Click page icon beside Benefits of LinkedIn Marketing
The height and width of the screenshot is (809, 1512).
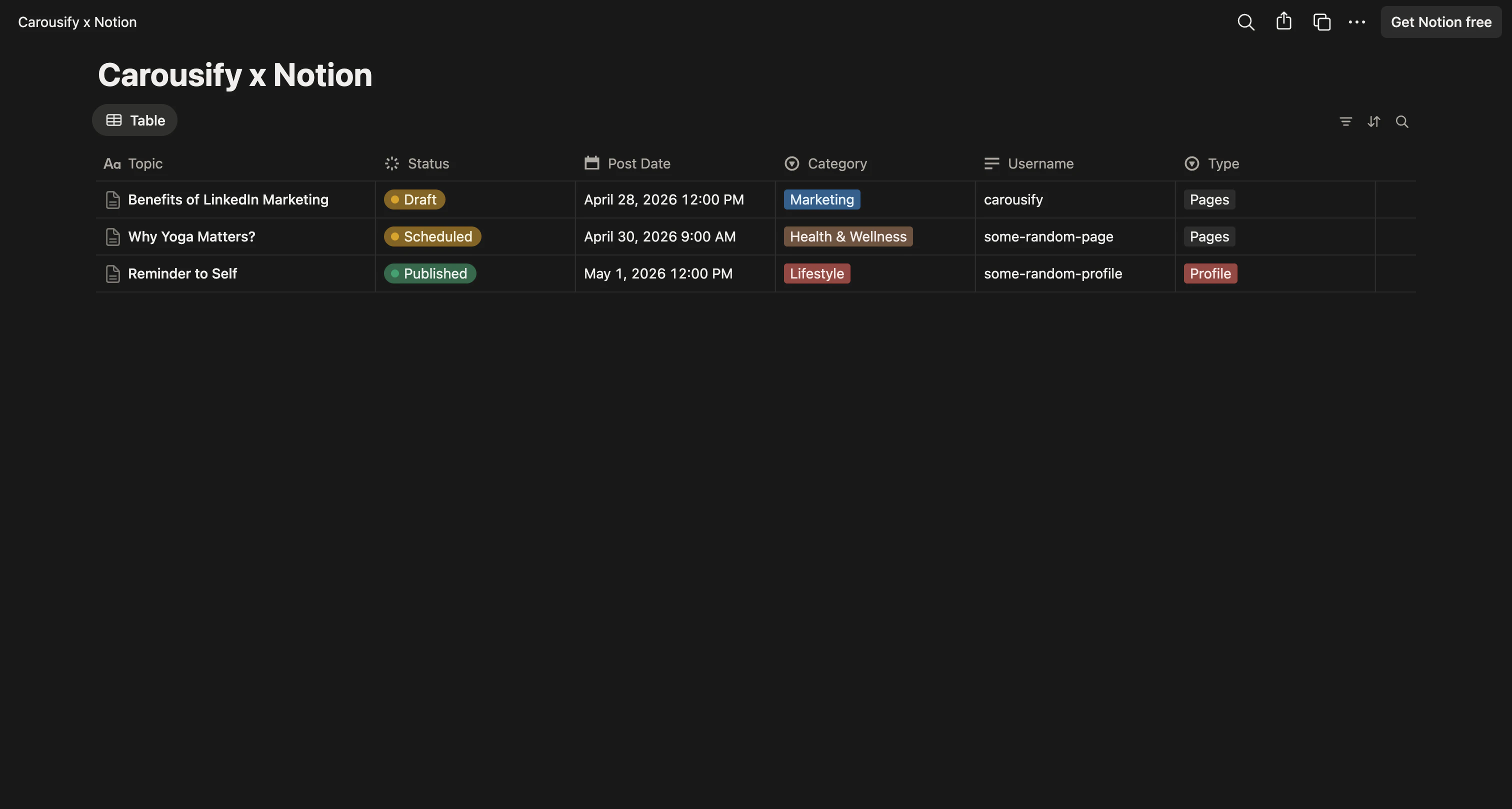(112, 200)
